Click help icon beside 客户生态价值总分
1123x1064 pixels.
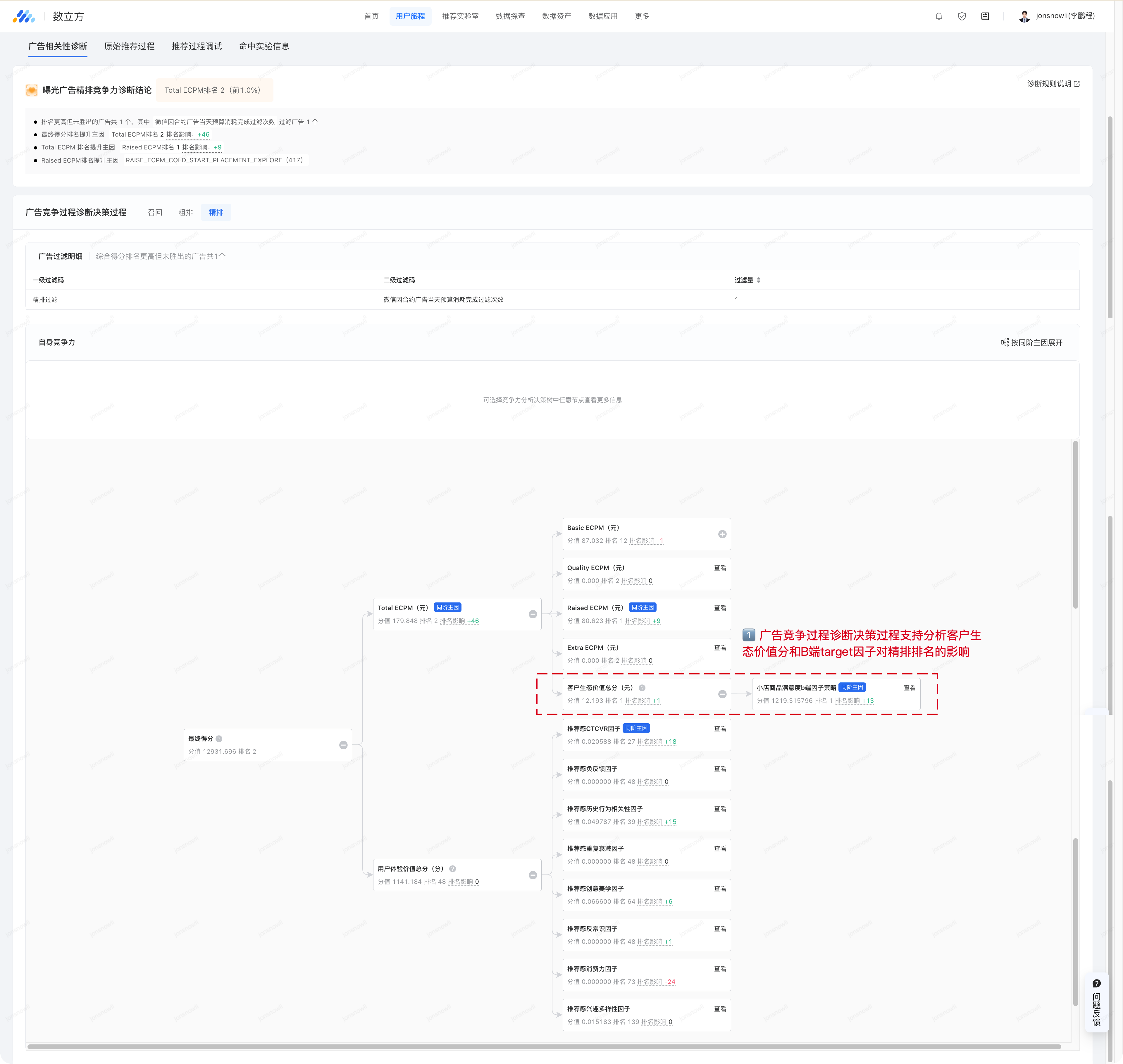click(x=642, y=688)
